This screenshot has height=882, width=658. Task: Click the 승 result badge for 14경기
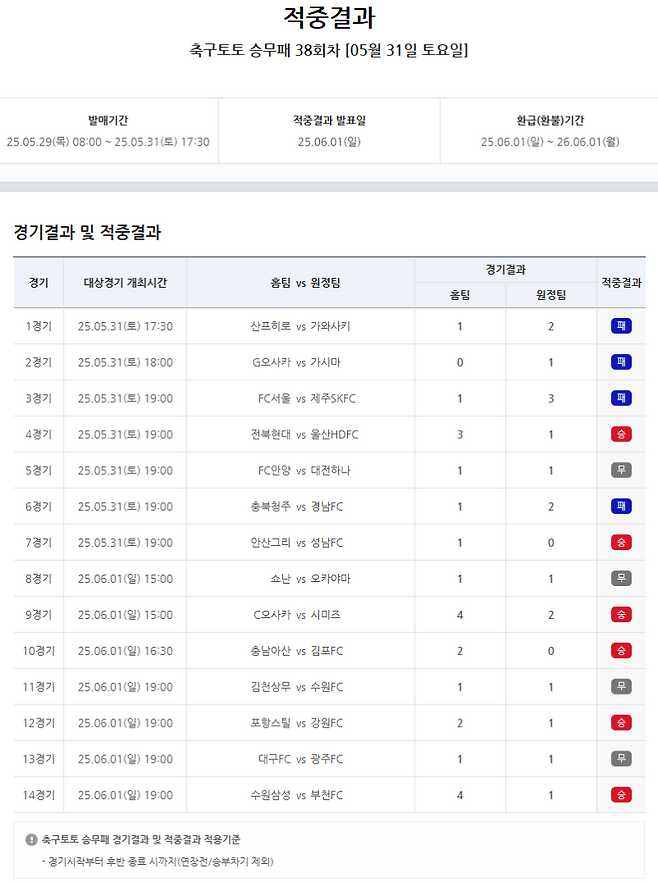[621, 794]
